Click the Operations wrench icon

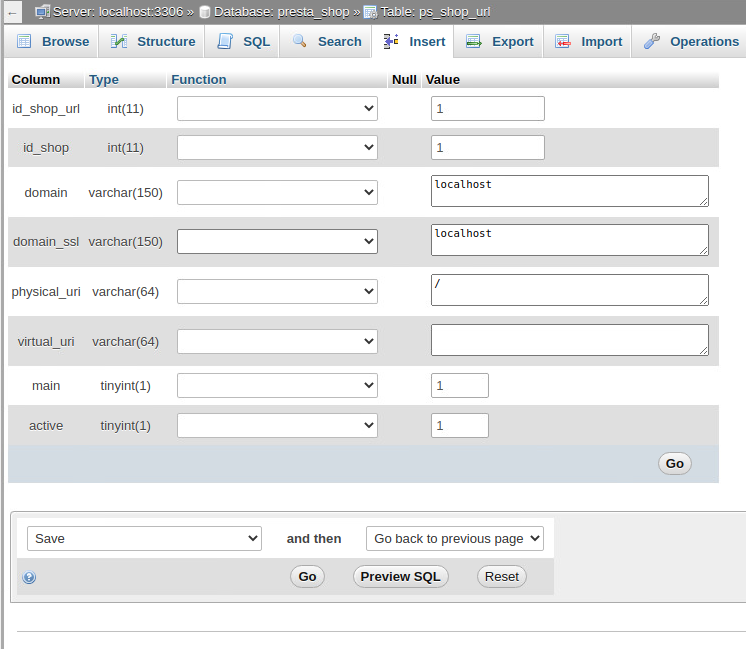pyautogui.click(x=652, y=41)
